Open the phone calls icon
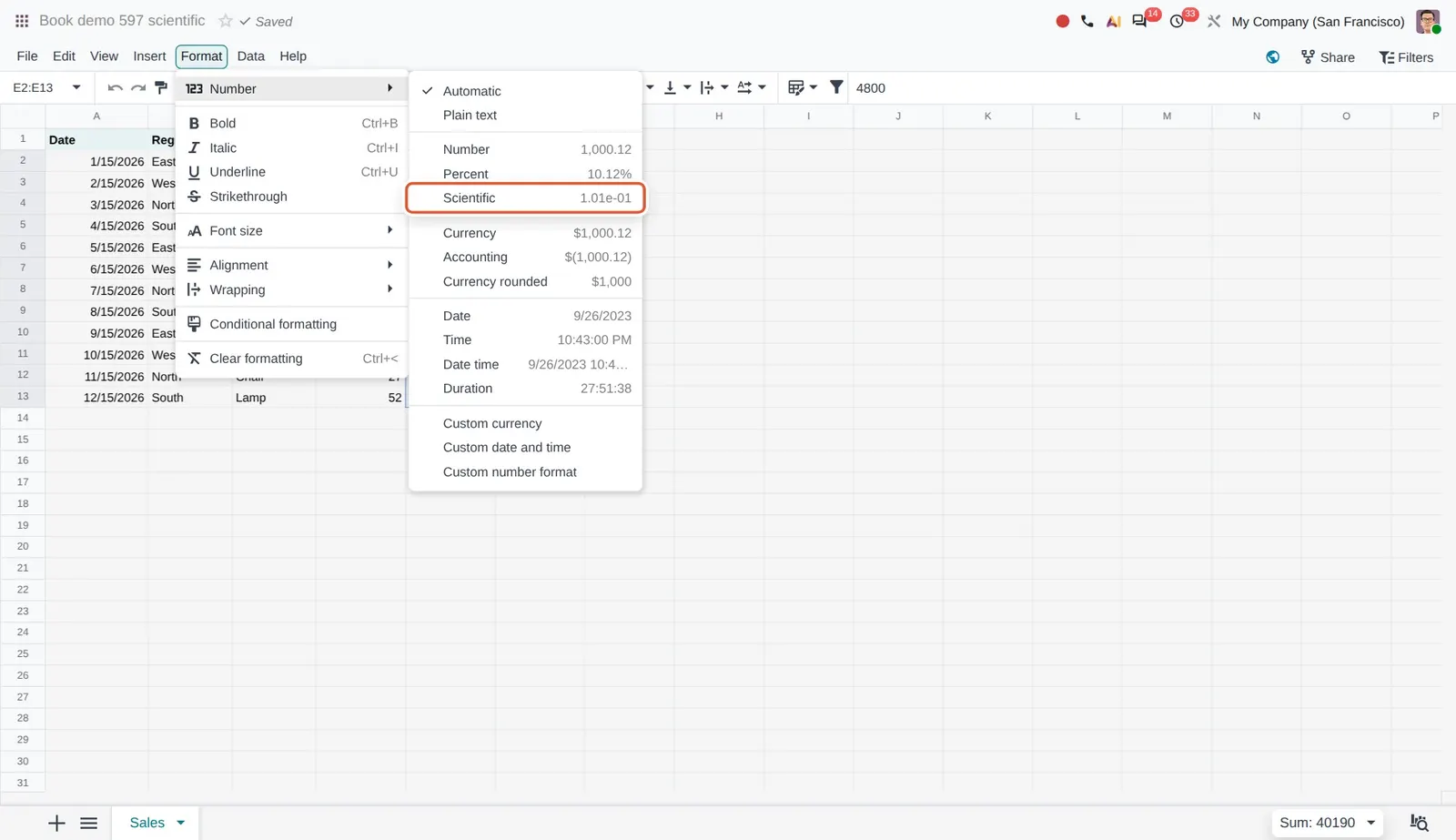Image resolution: width=1456 pixels, height=840 pixels. pyautogui.click(x=1087, y=21)
